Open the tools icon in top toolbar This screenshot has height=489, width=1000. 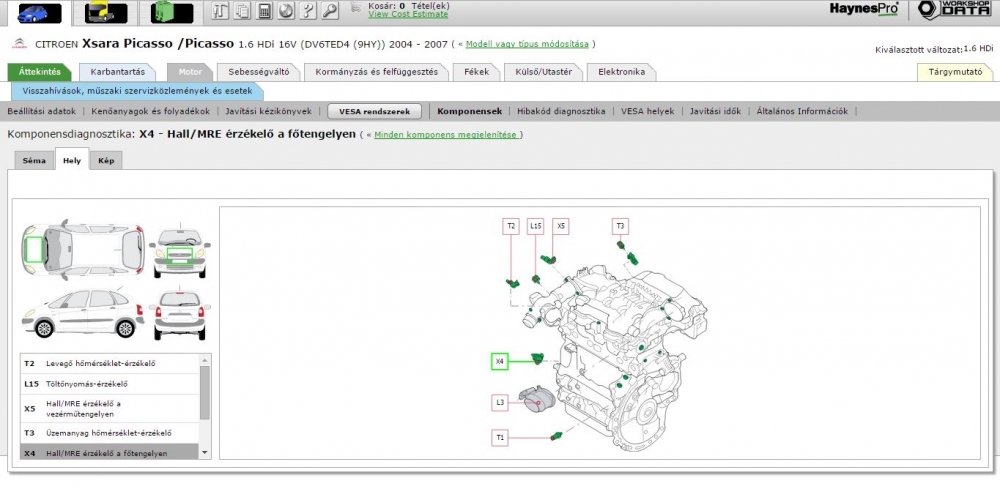220,10
